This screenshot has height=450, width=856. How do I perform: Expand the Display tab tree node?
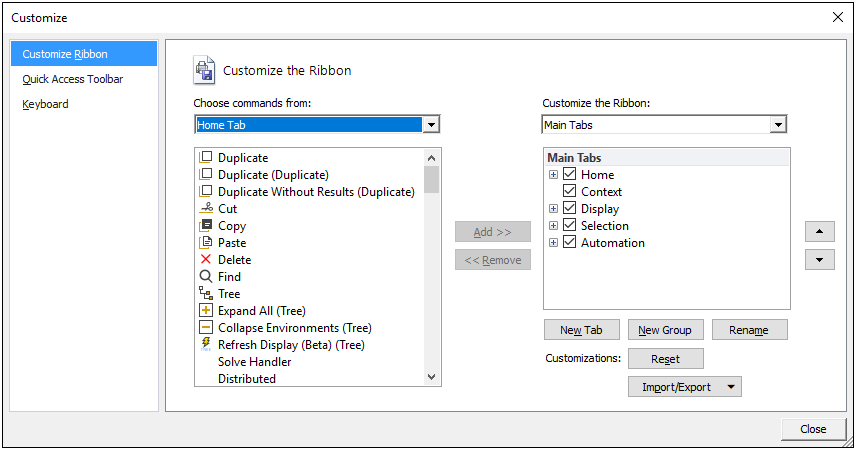point(553,209)
